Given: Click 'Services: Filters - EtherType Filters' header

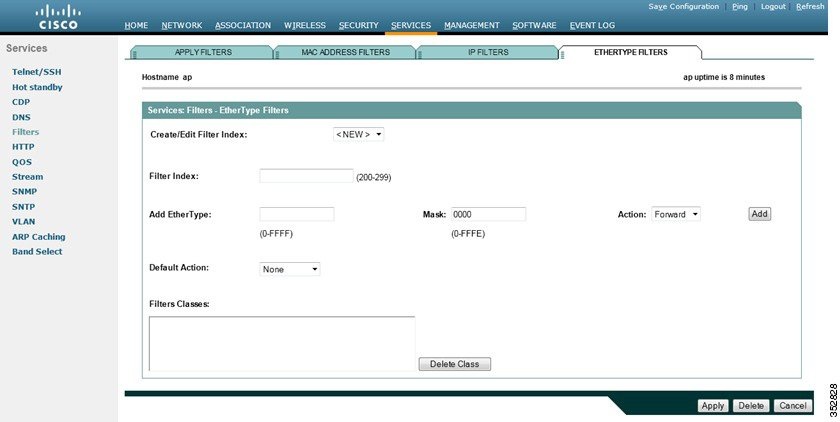Looking at the screenshot, I should (x=218, y=110).
